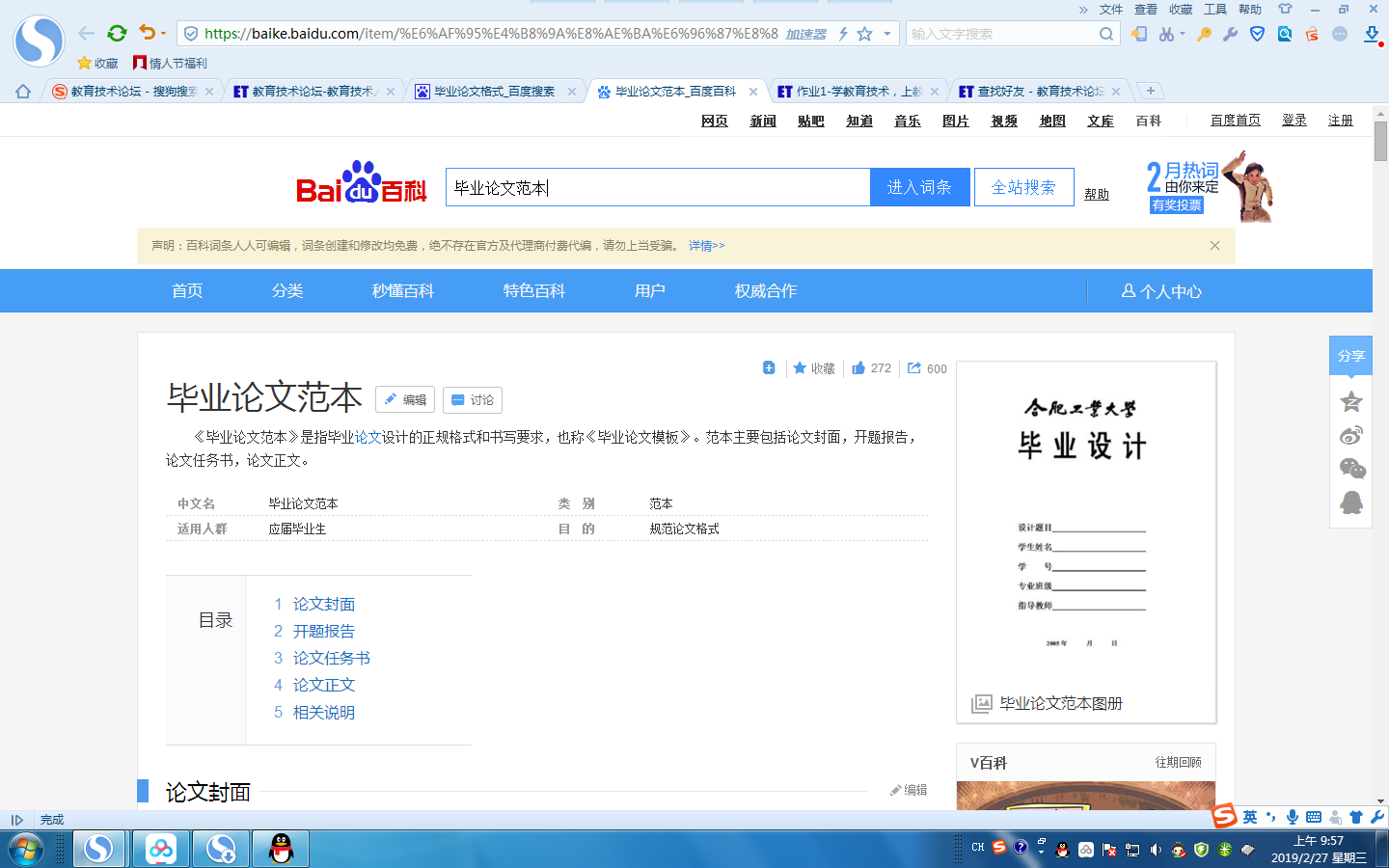
Task: Jump to 相关说明 in table of contents
Action: (x=324, y=712)
